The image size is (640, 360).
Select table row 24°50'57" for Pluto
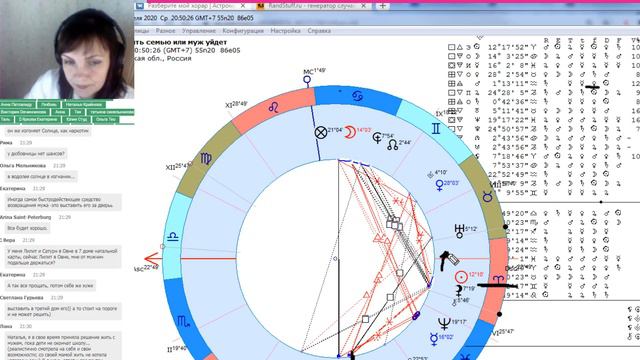pyautogui.click(x=543, y=129)
